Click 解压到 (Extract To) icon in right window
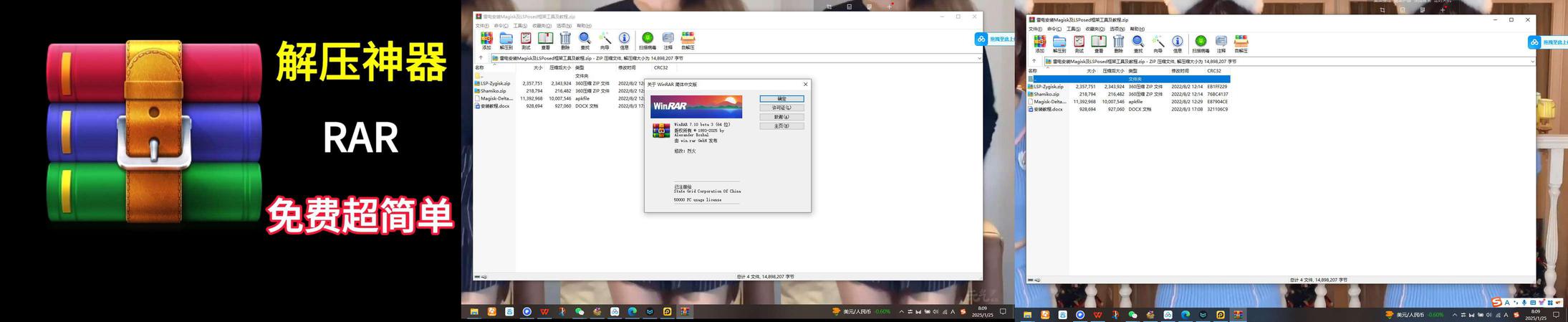The width and height of the screenshot is (1568, 322). [1059, 43]
